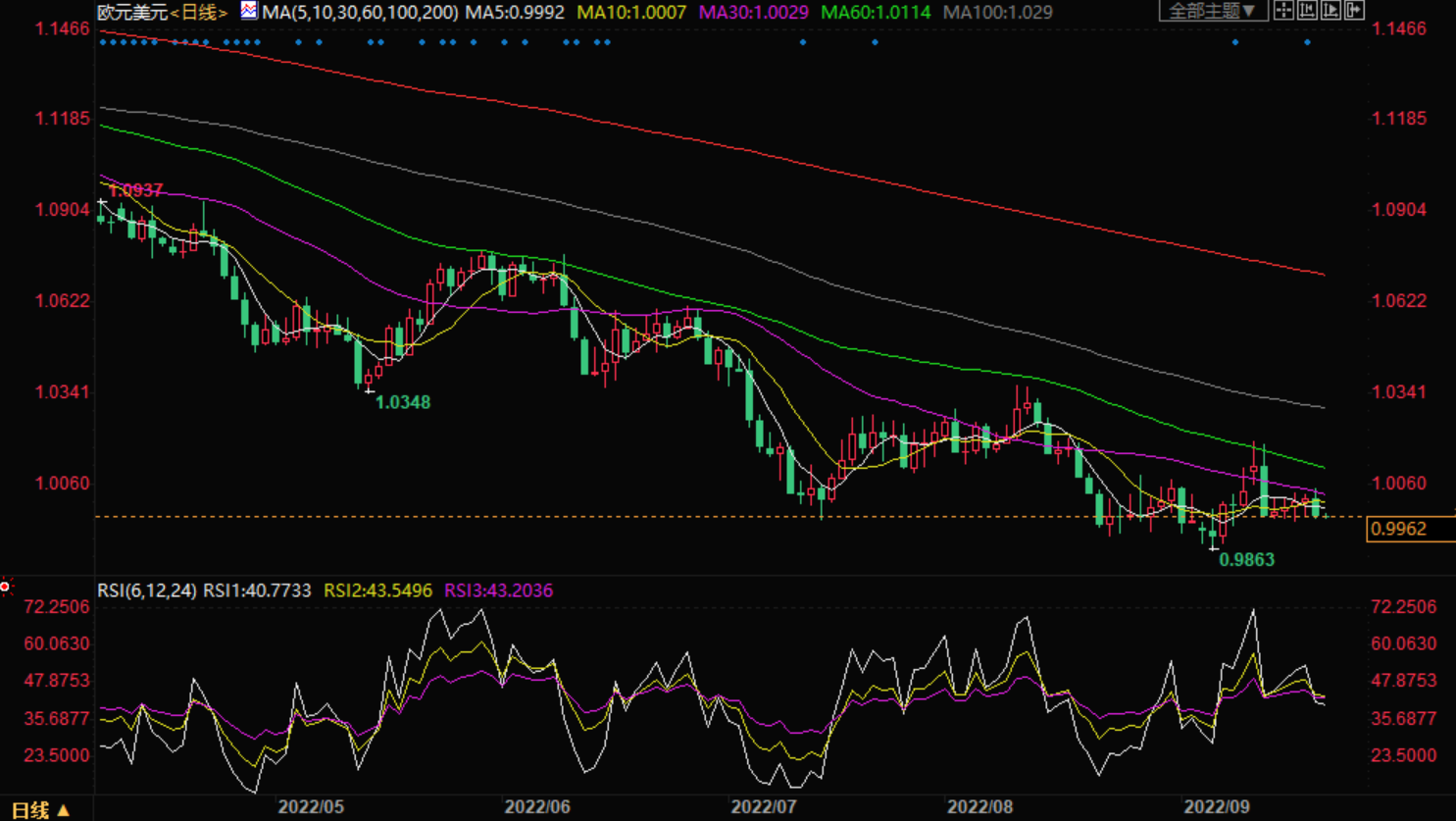Click the red dot beside RSI panel

click(5, 587)
